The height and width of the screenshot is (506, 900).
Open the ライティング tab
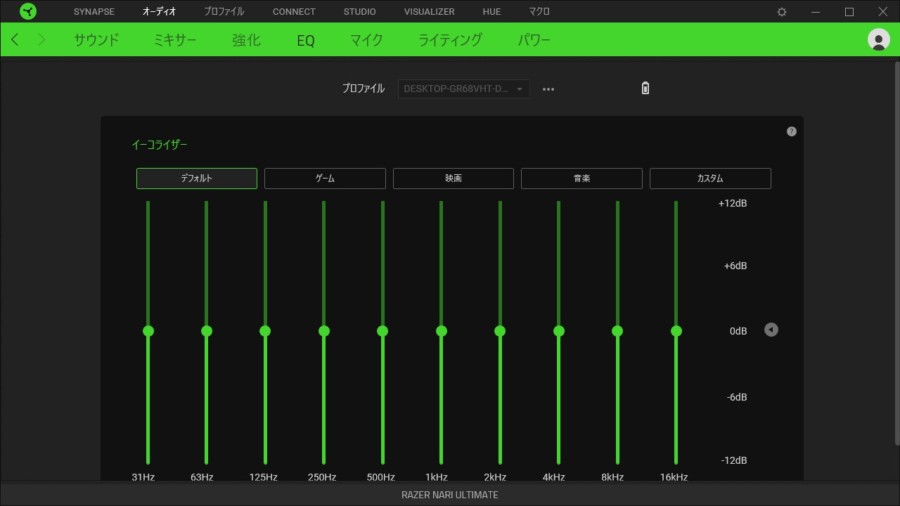[x=450, y=40]
